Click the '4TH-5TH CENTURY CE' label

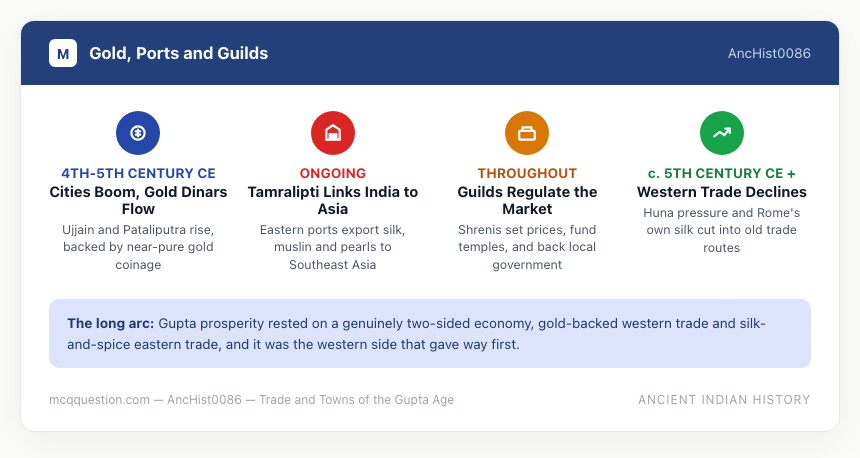coord(138,173)
